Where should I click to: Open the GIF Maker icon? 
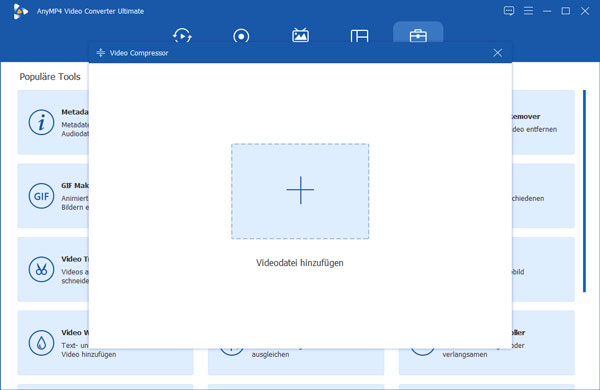coord(41,196)
